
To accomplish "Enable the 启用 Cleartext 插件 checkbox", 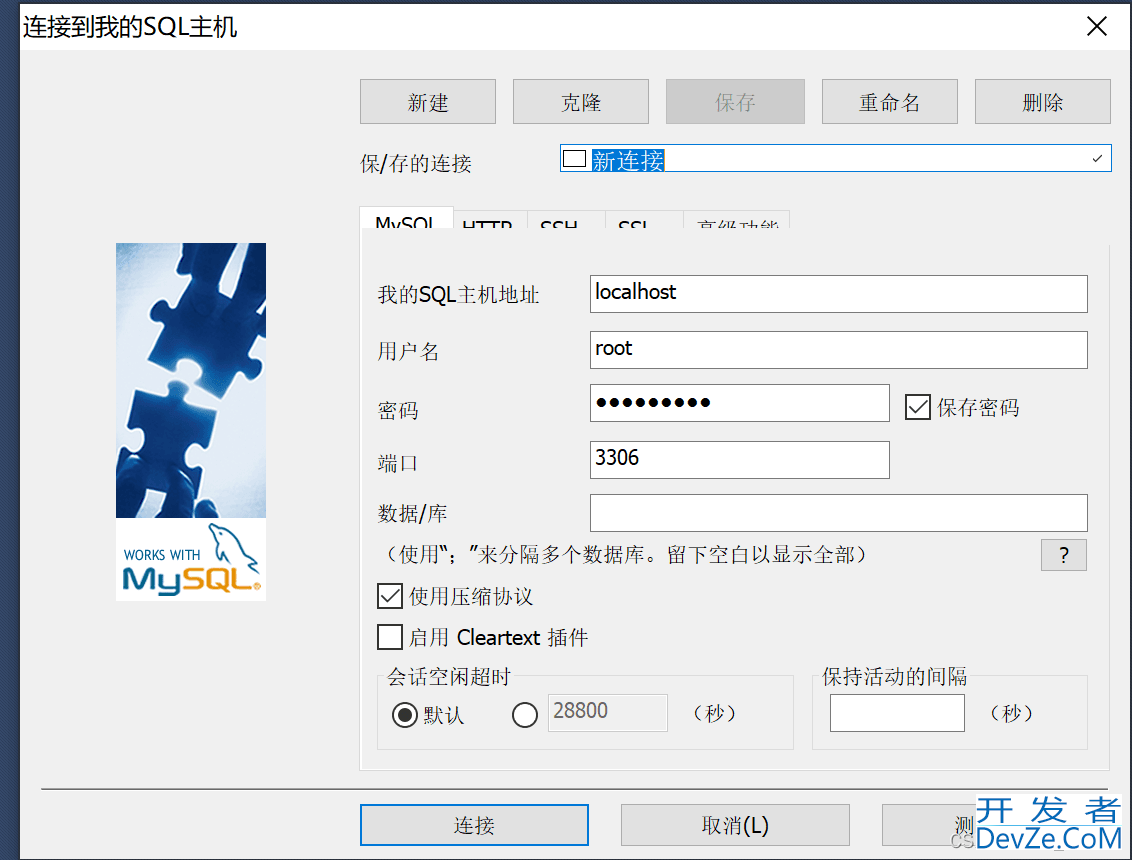I will click(x=390, y=638).
